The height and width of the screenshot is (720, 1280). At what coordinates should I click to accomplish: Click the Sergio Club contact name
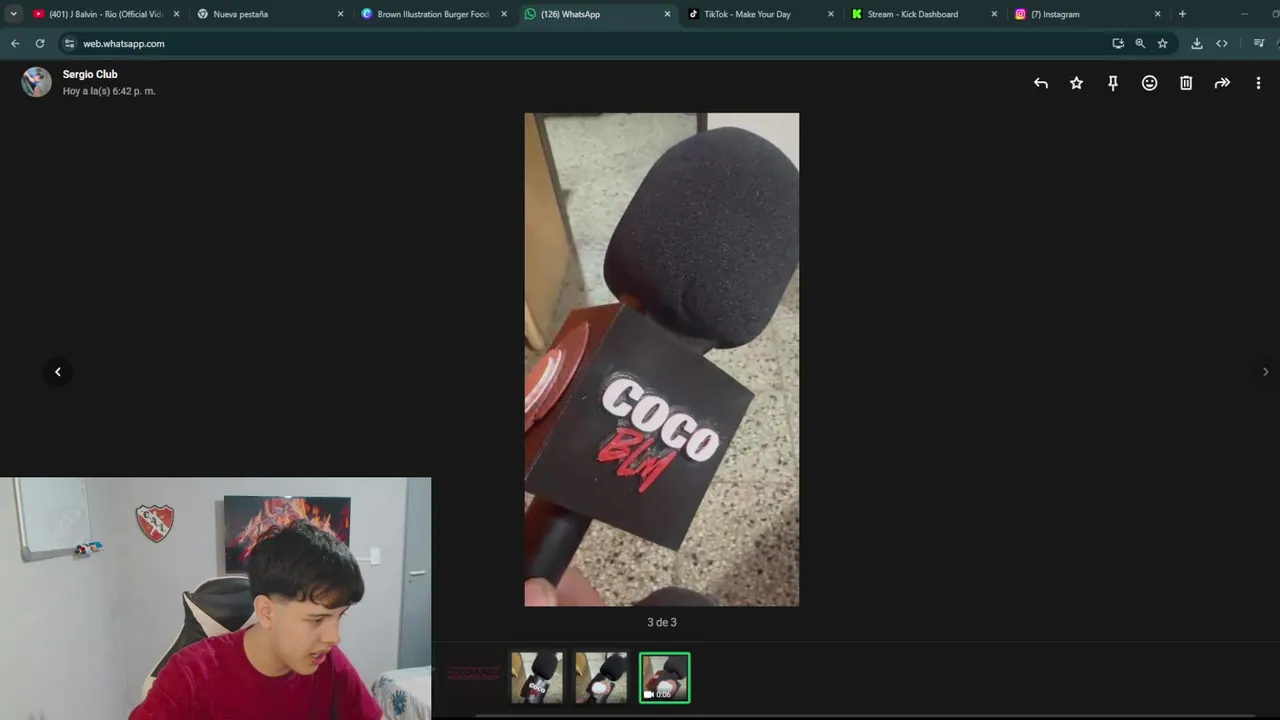[90, 74]
